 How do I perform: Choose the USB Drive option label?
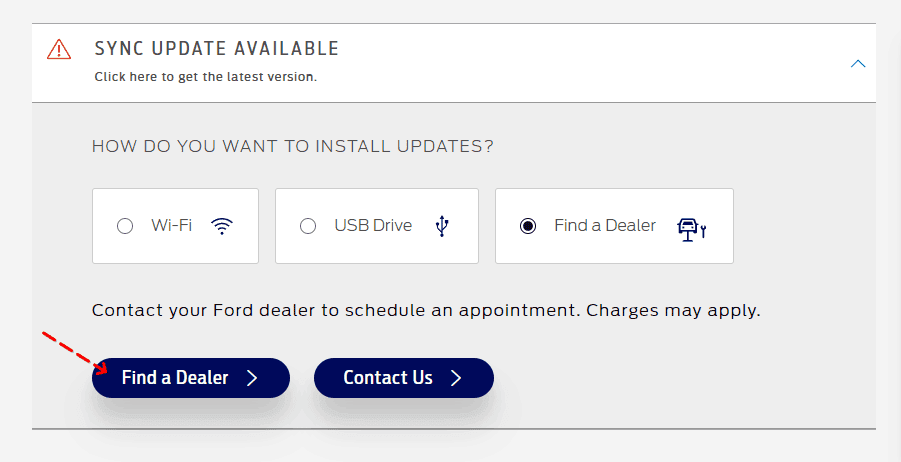pyautogui.click(x=373, y=225)
